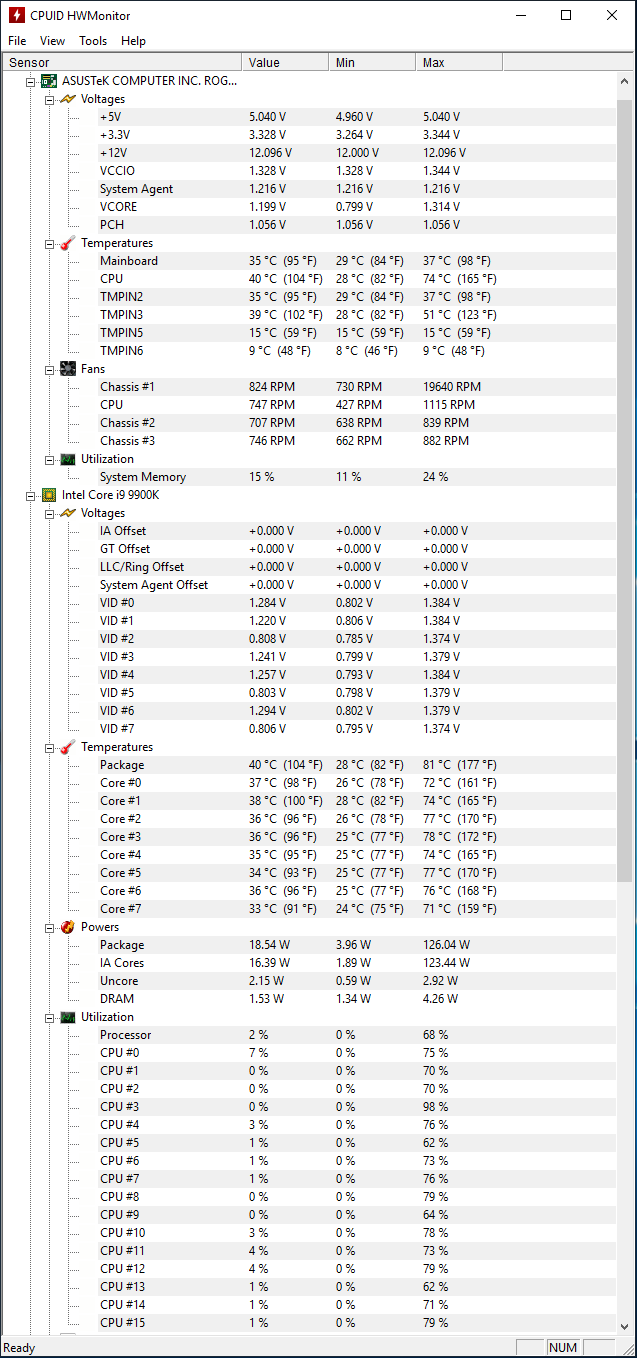Click the Value column header
Screen dimensions: 637x1358
[x=285, y=62]
